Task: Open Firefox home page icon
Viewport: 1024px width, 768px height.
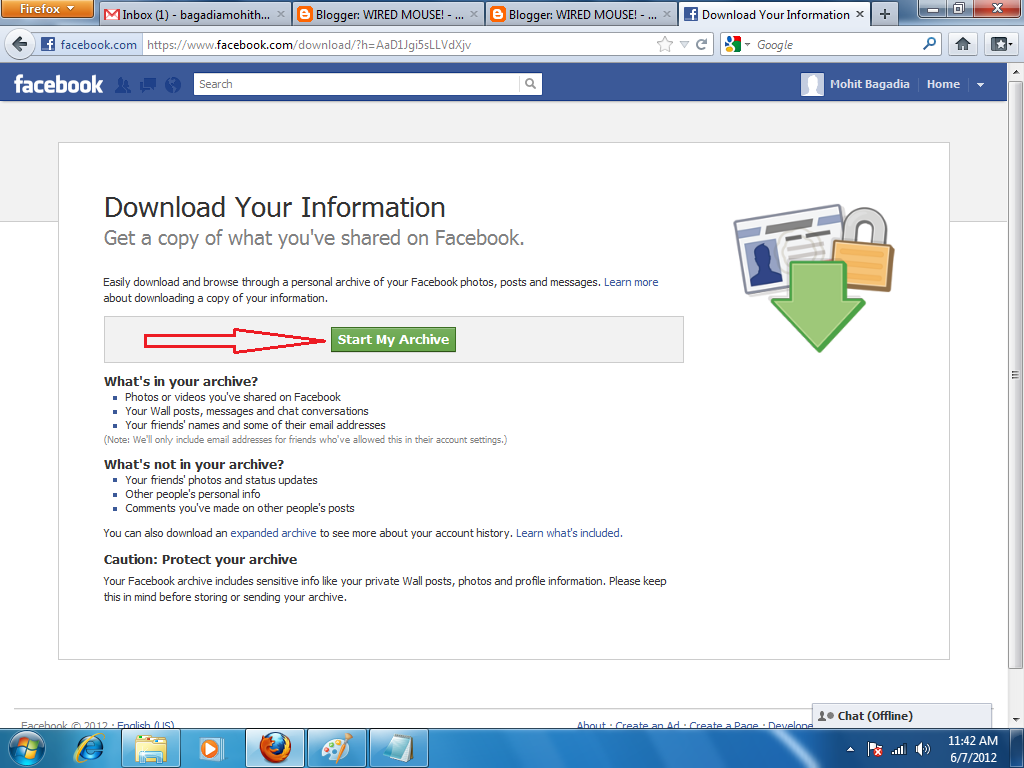Action: click(963, 44)
